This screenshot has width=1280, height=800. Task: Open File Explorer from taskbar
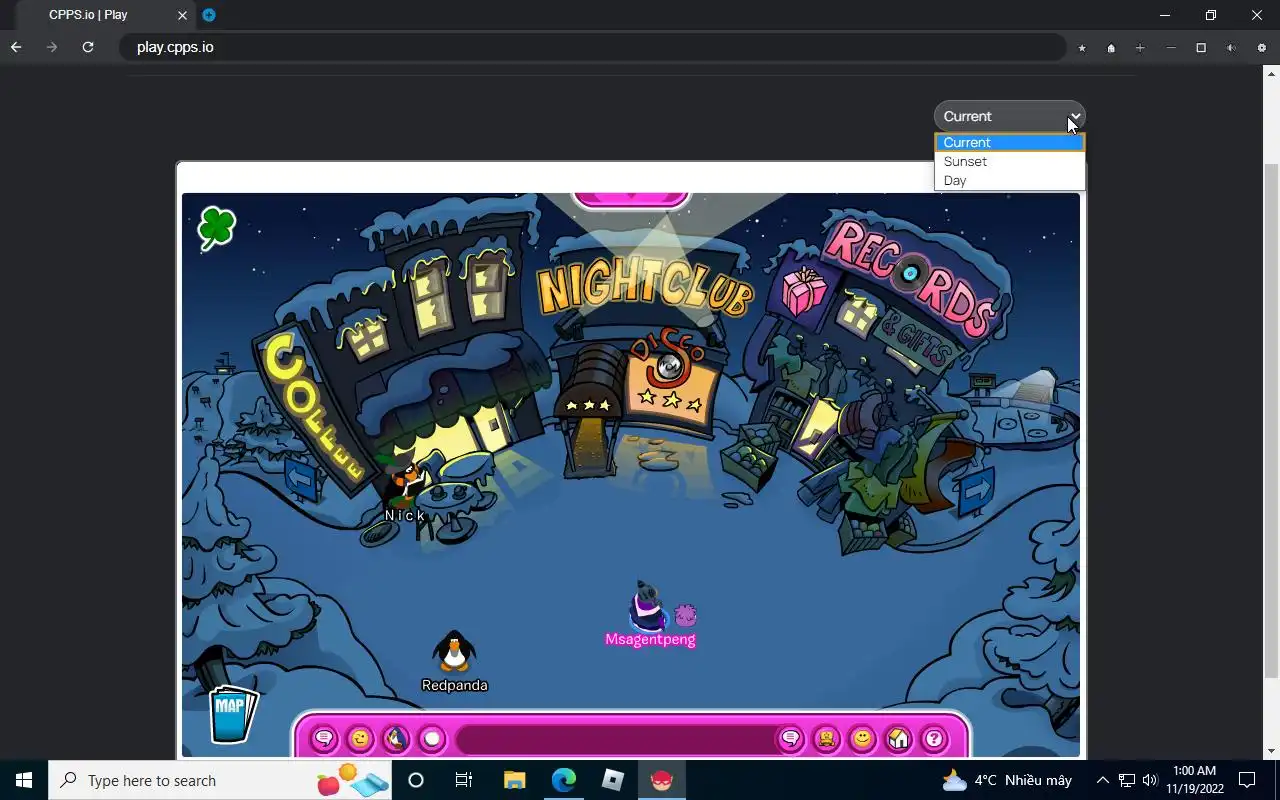(514, 780)
